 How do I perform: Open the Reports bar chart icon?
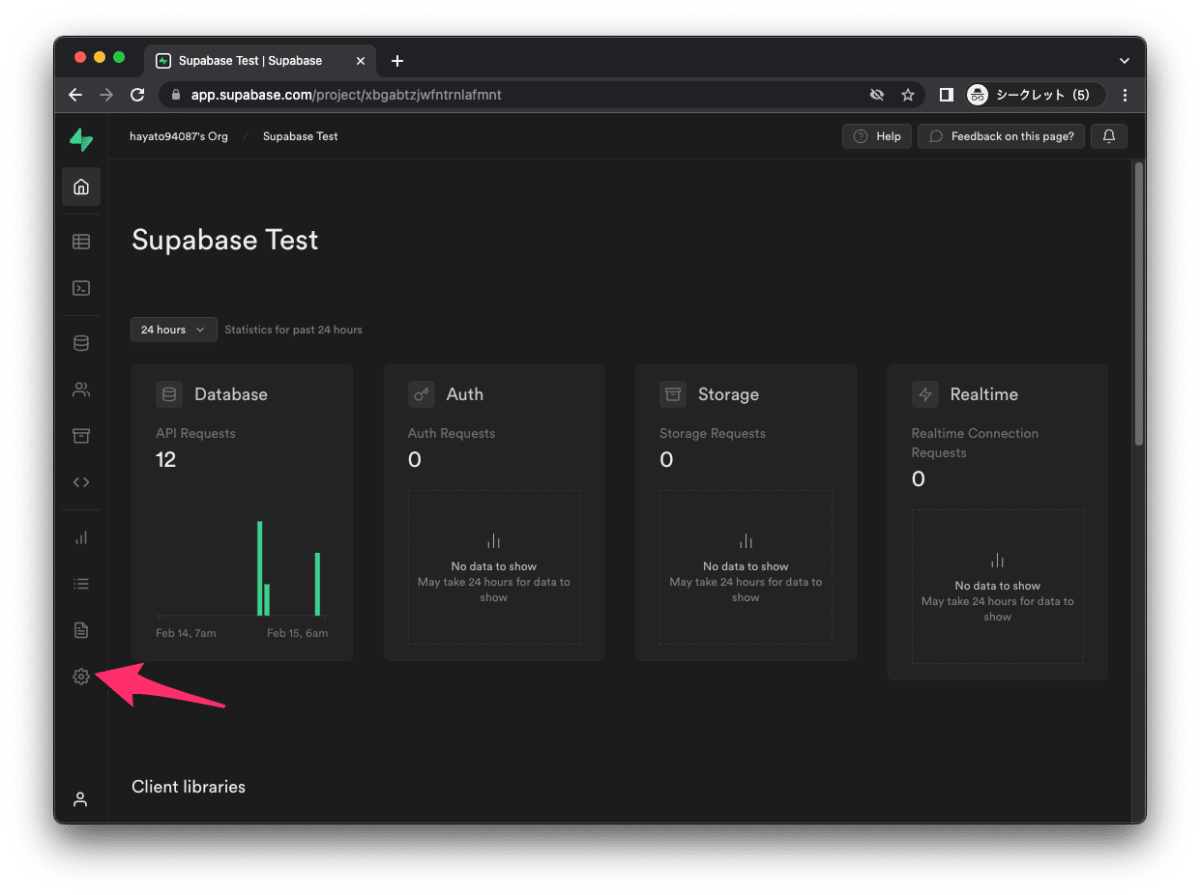tap(81, 538)
